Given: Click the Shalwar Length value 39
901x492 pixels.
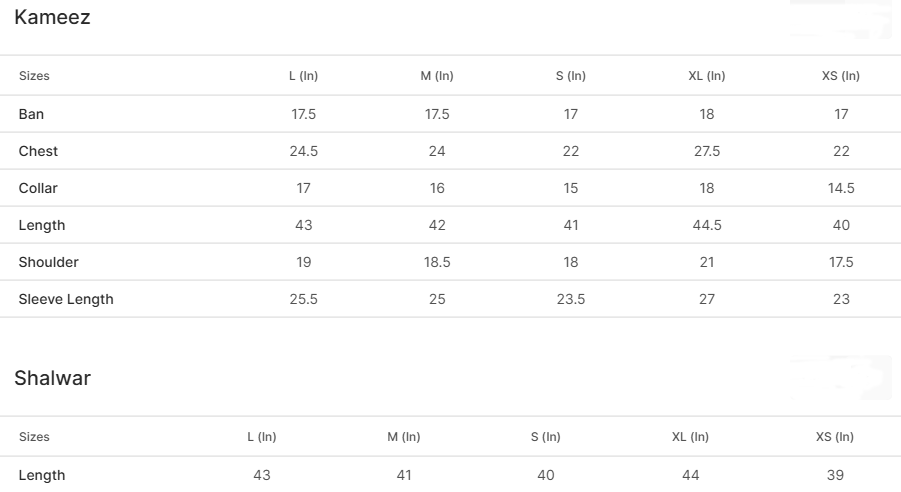Looking at the screenshot, I should click(835, 475).
